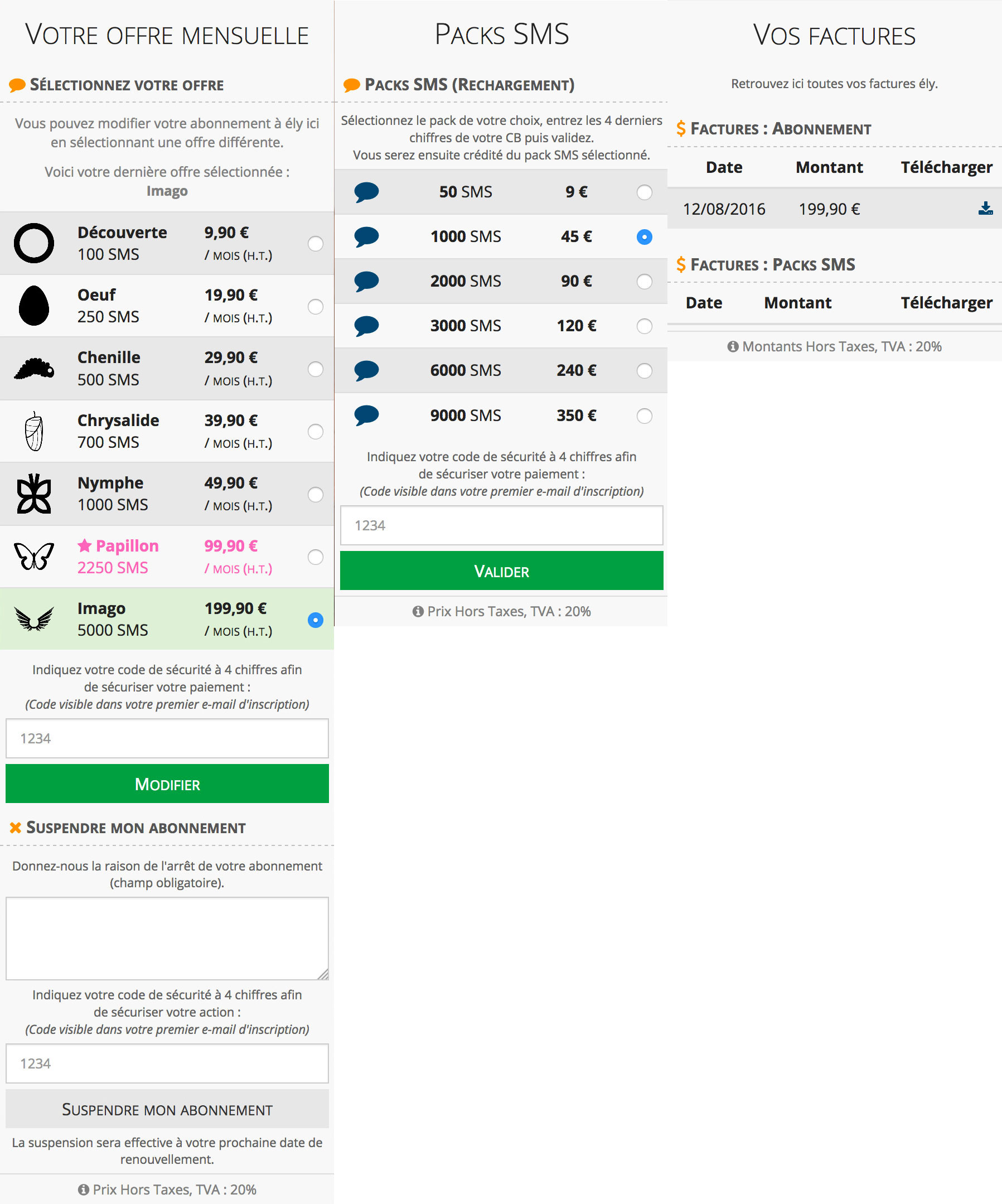Click the Imago wings icon
Screen dimensions: 1002x1204
[35, 619]
